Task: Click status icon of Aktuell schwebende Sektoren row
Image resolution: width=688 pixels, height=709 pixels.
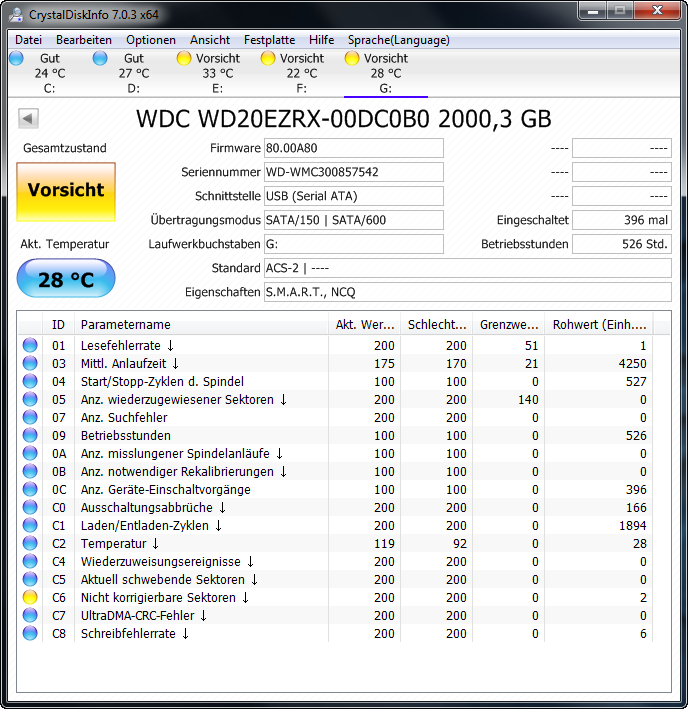Action: [x=30, y=579]
